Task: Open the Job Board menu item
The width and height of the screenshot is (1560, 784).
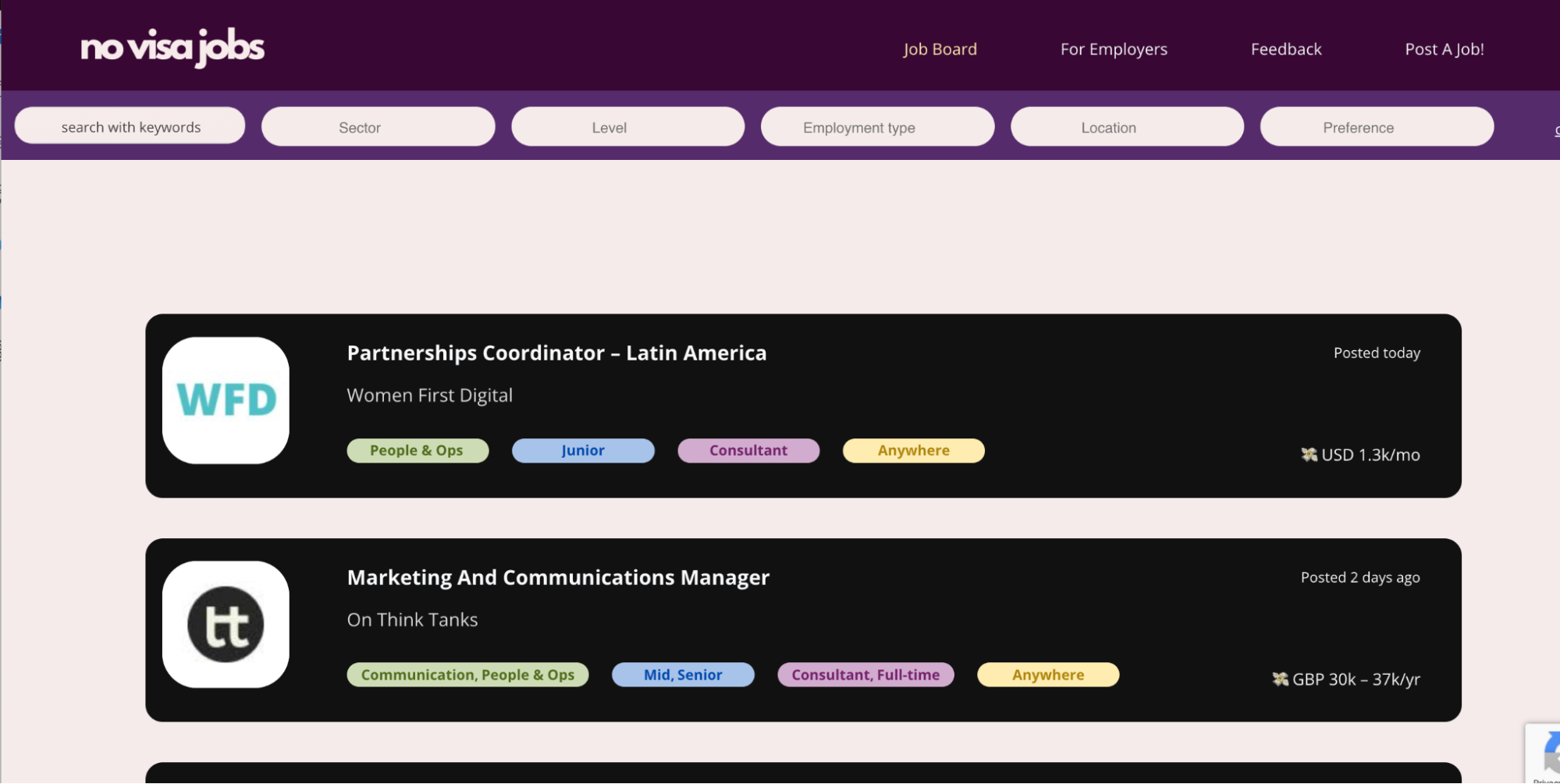Action: click(940, 49)
